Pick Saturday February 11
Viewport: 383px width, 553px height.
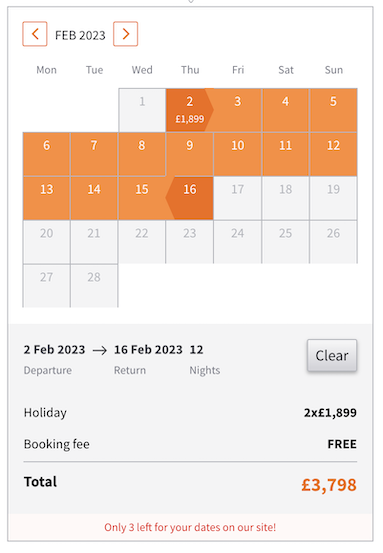(286, 154)
